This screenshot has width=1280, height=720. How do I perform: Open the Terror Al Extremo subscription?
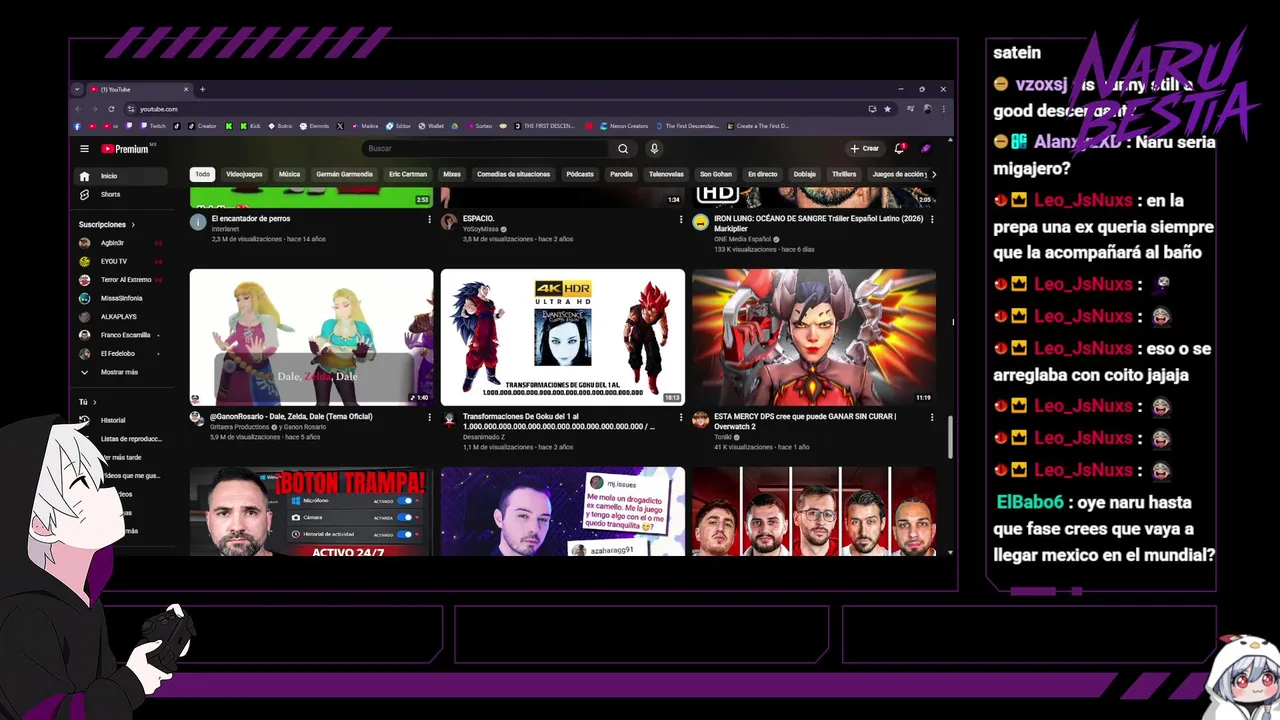pos(122,280)
